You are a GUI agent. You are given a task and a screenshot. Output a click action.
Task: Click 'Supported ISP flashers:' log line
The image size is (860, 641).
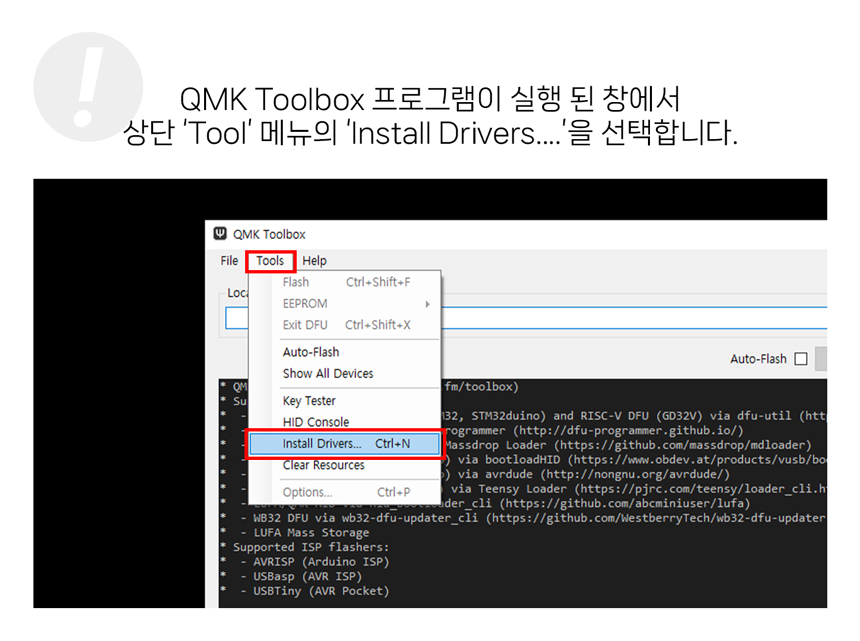311,547
